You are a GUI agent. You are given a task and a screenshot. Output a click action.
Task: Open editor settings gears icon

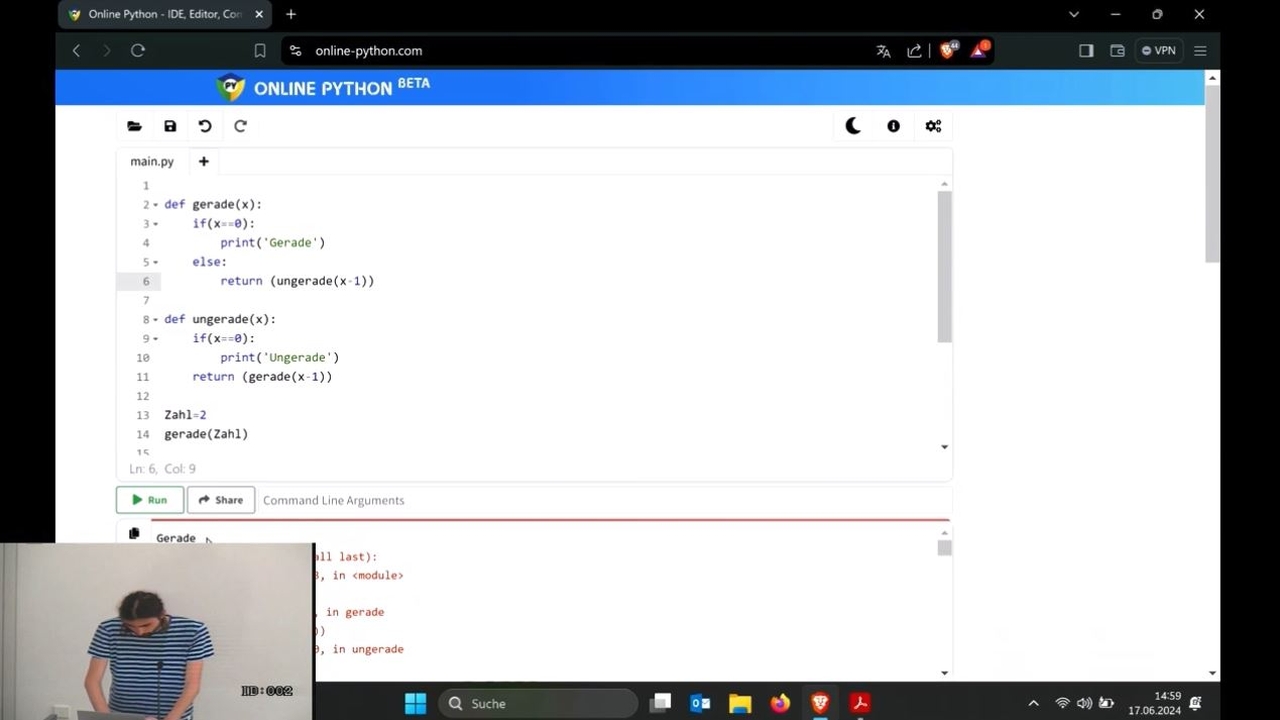click(933, 126)
